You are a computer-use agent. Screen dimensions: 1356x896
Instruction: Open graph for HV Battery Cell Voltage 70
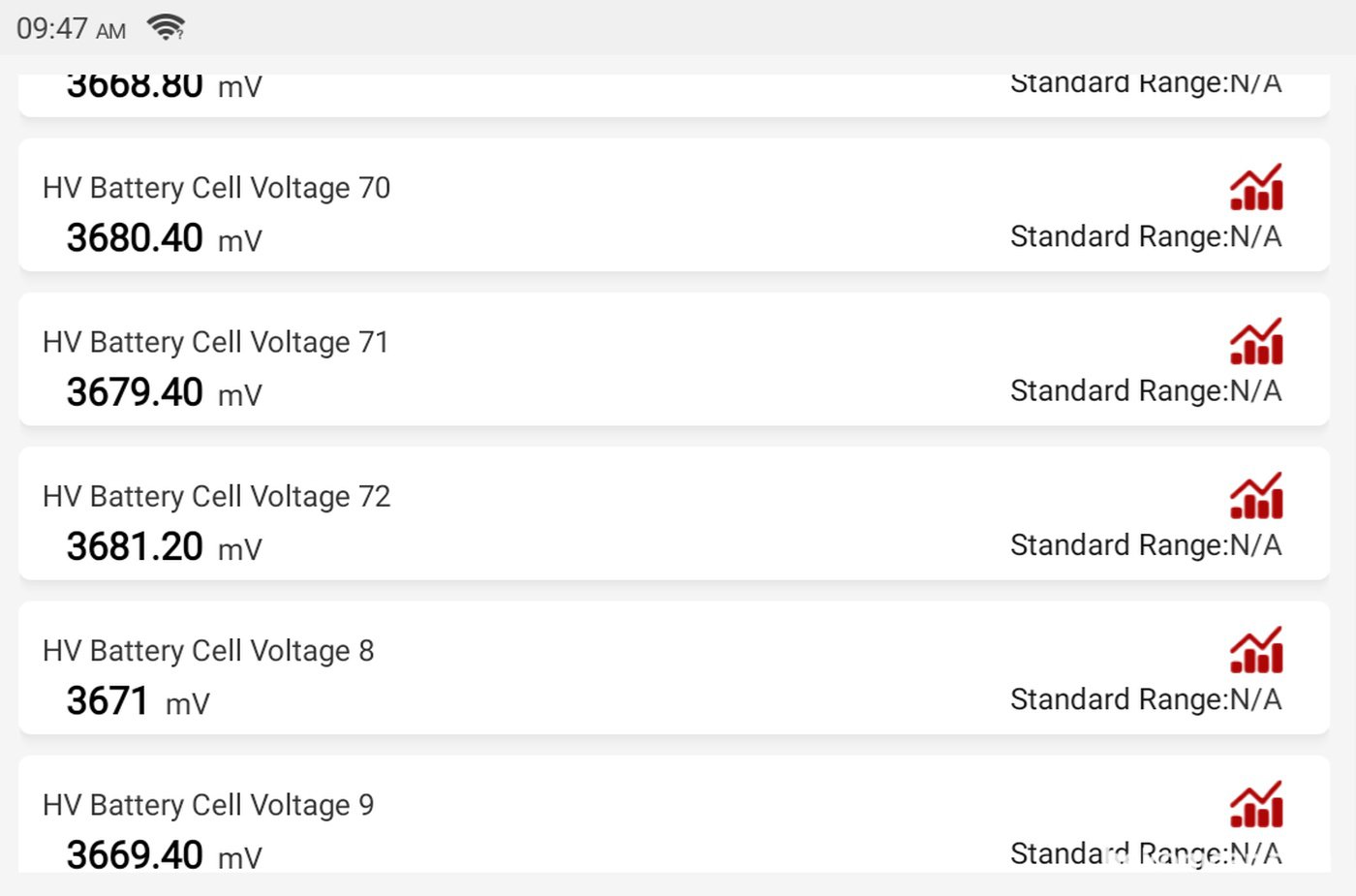[1256, 187]
